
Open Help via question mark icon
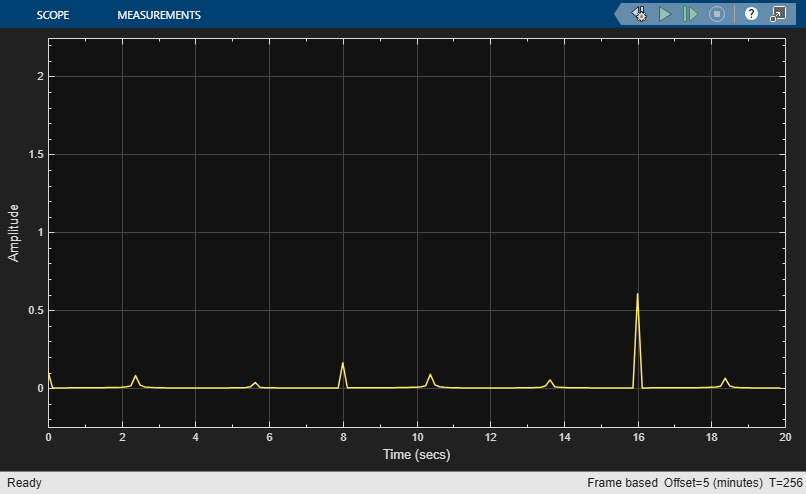[751, 14]
